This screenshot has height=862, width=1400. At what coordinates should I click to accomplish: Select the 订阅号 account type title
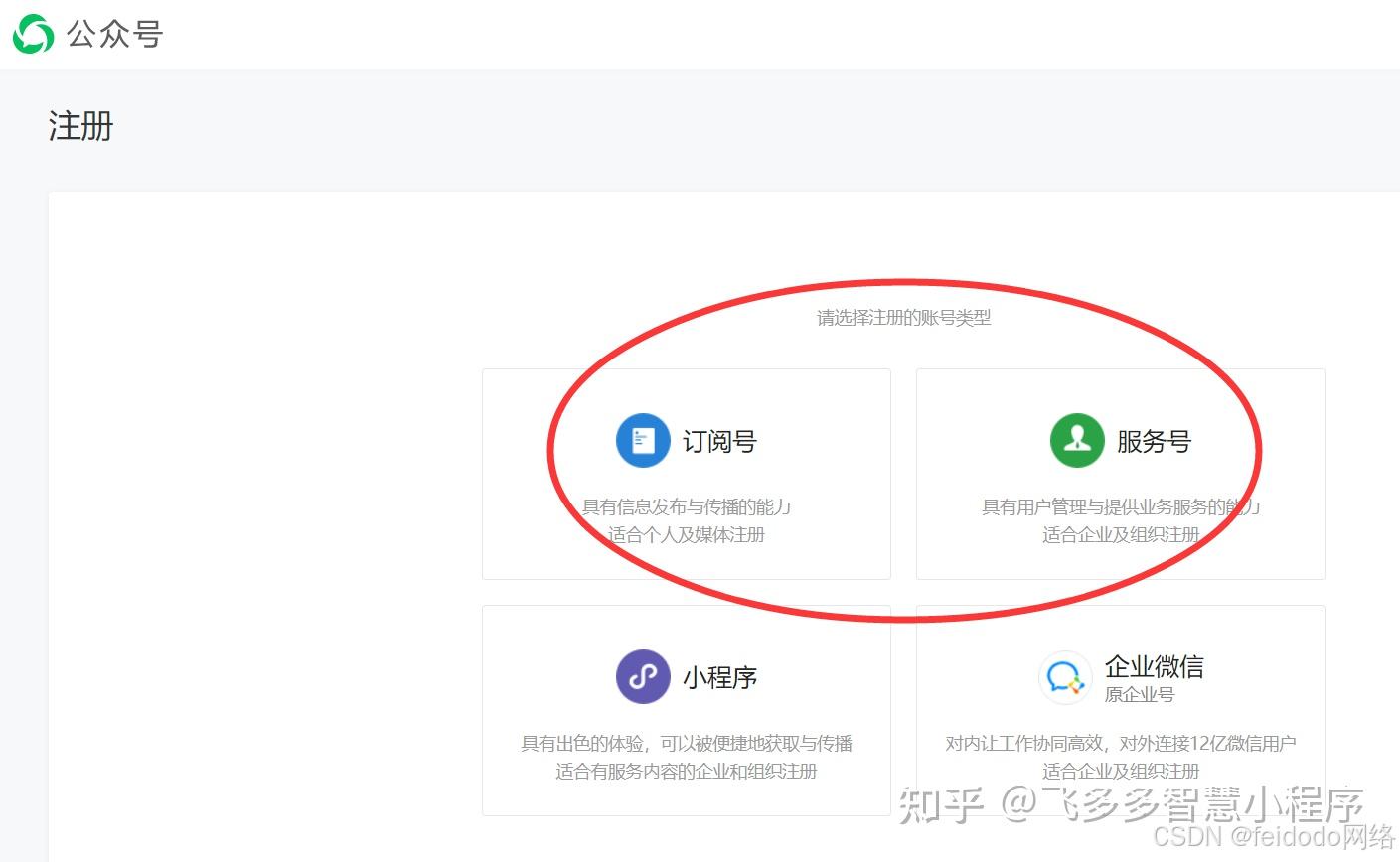coord(719,441)
